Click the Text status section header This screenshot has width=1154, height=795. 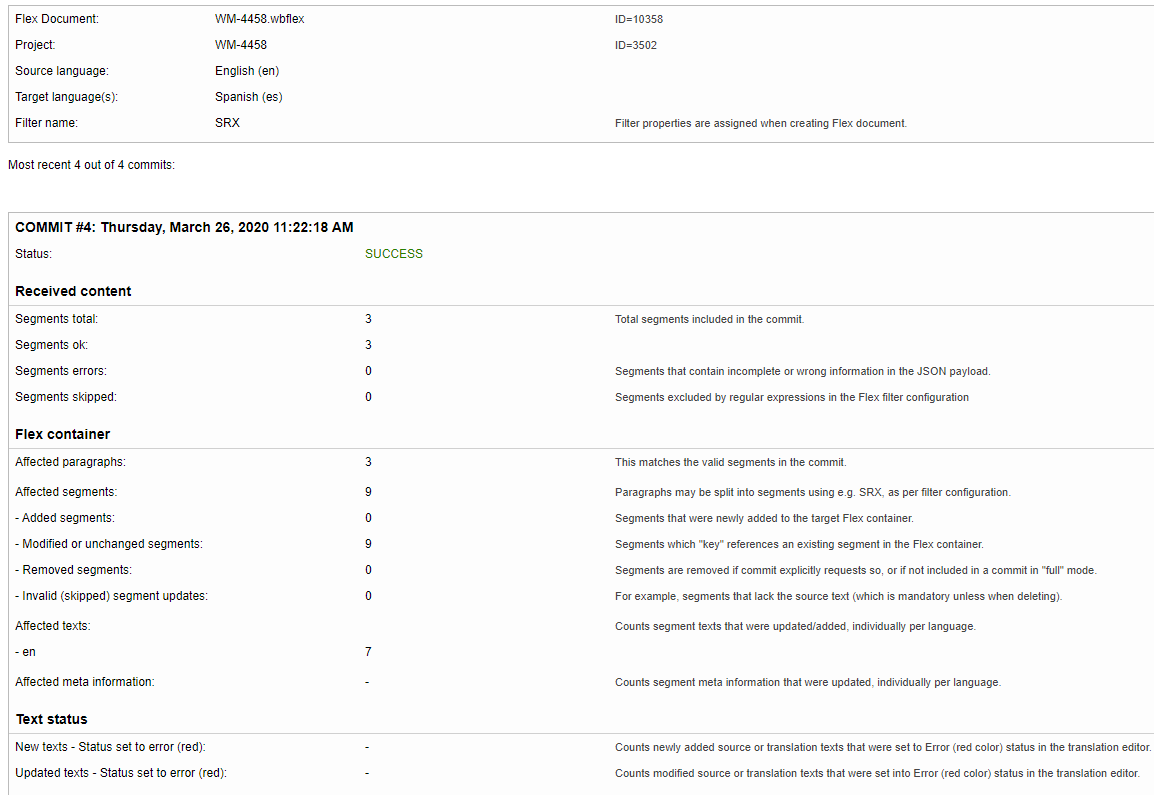click(x=51, y=719)
